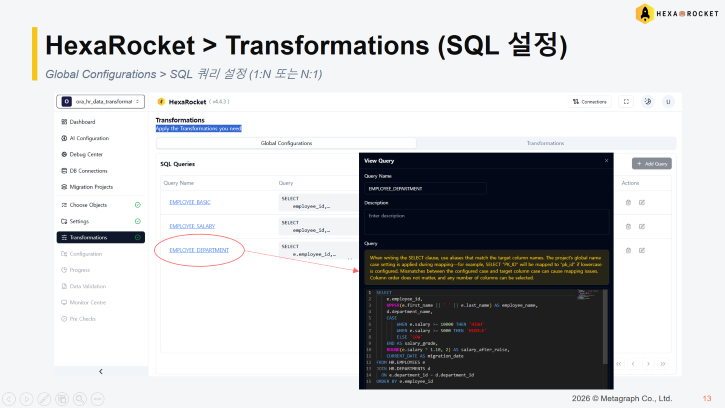Edit the EMPLOYEE_SALARY query
The width and height of the screenshot is (725, 408).
click(642, 227)
